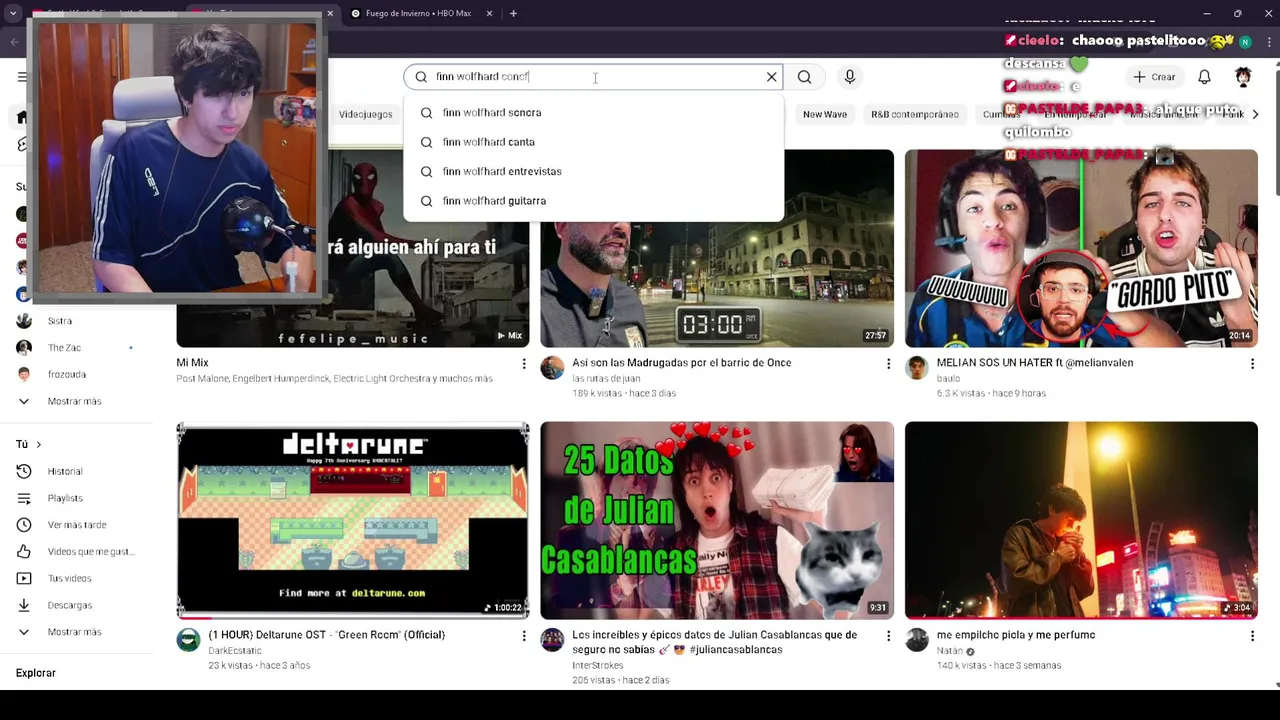The image size is (1280, 720).
Task: Open a new browser tab
Action: click(x=513, y=13)
